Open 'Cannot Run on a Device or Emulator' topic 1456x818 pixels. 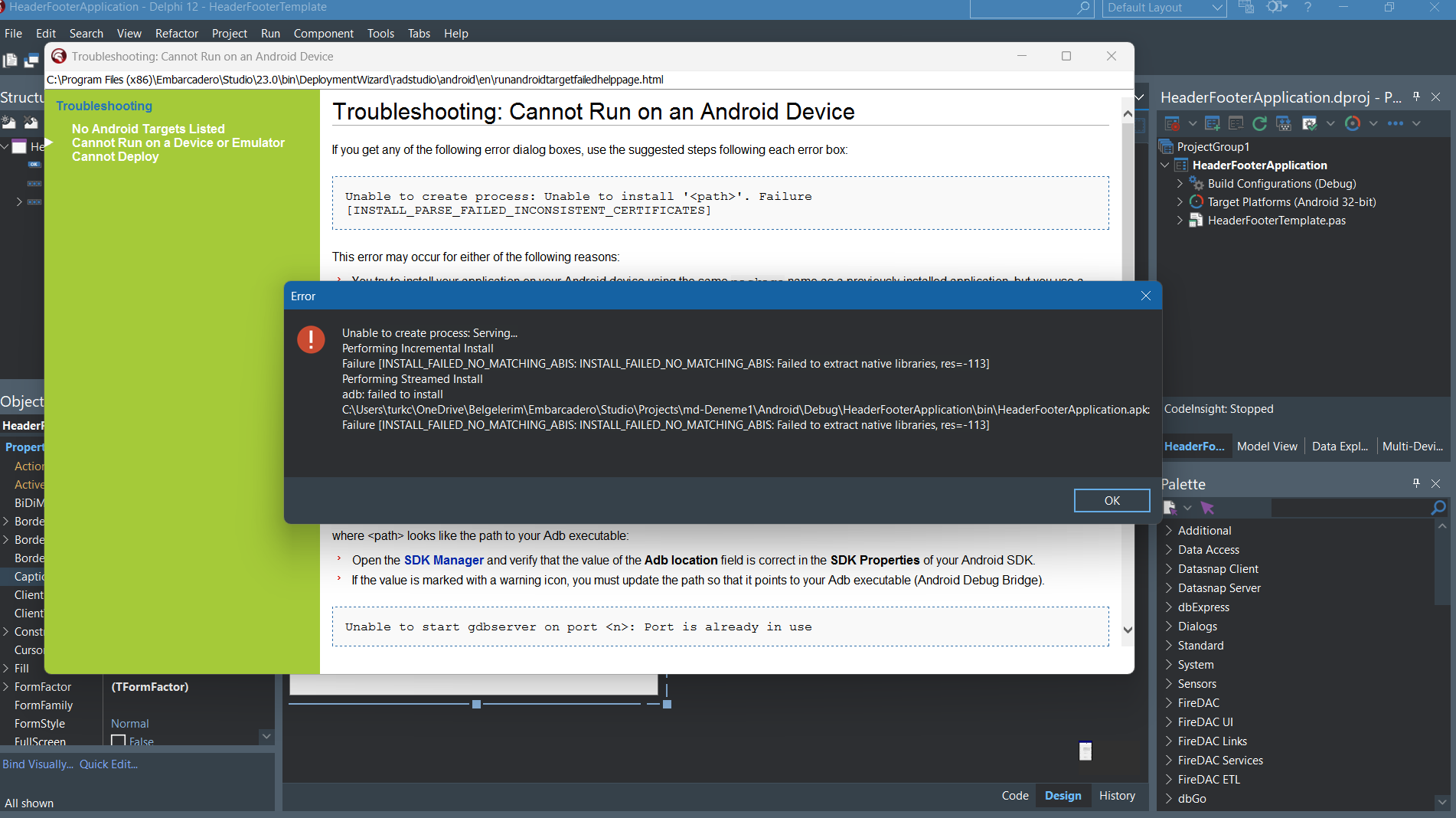178,142
